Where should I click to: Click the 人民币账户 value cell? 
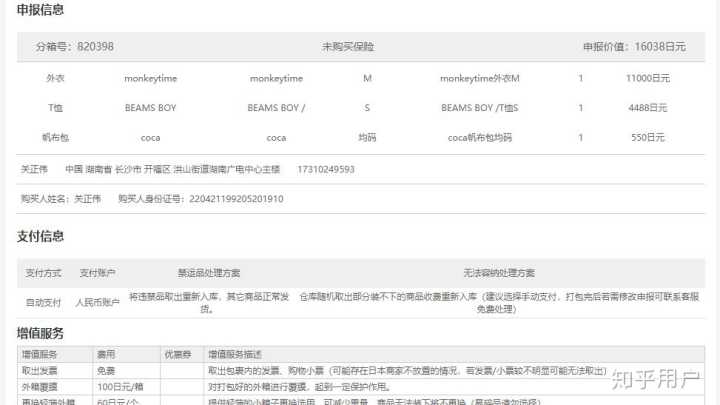(97, 303)
